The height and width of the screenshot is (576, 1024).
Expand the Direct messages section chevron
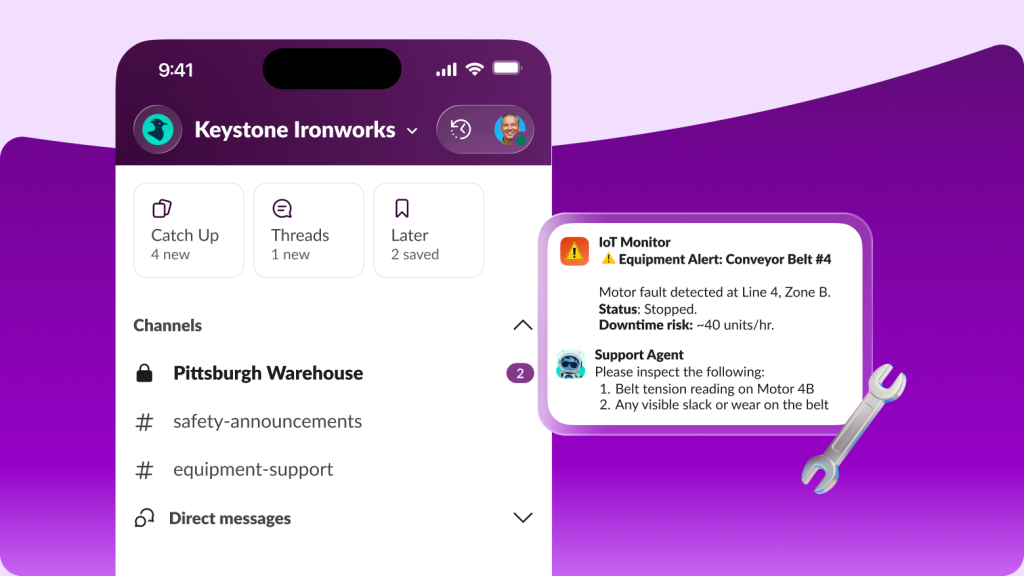[522, 518]
